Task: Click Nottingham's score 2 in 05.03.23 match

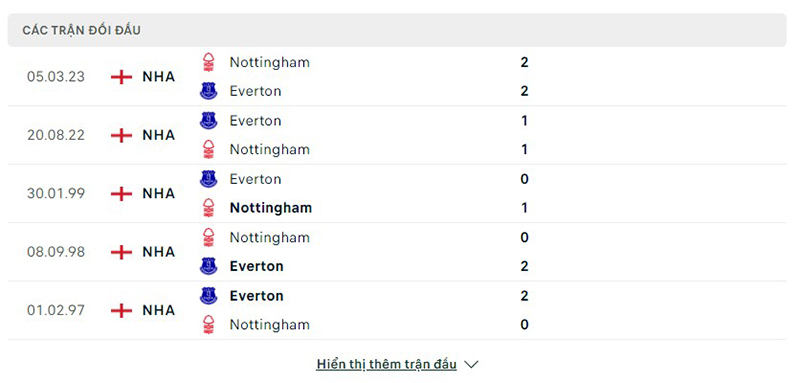Action: (524, 62)
